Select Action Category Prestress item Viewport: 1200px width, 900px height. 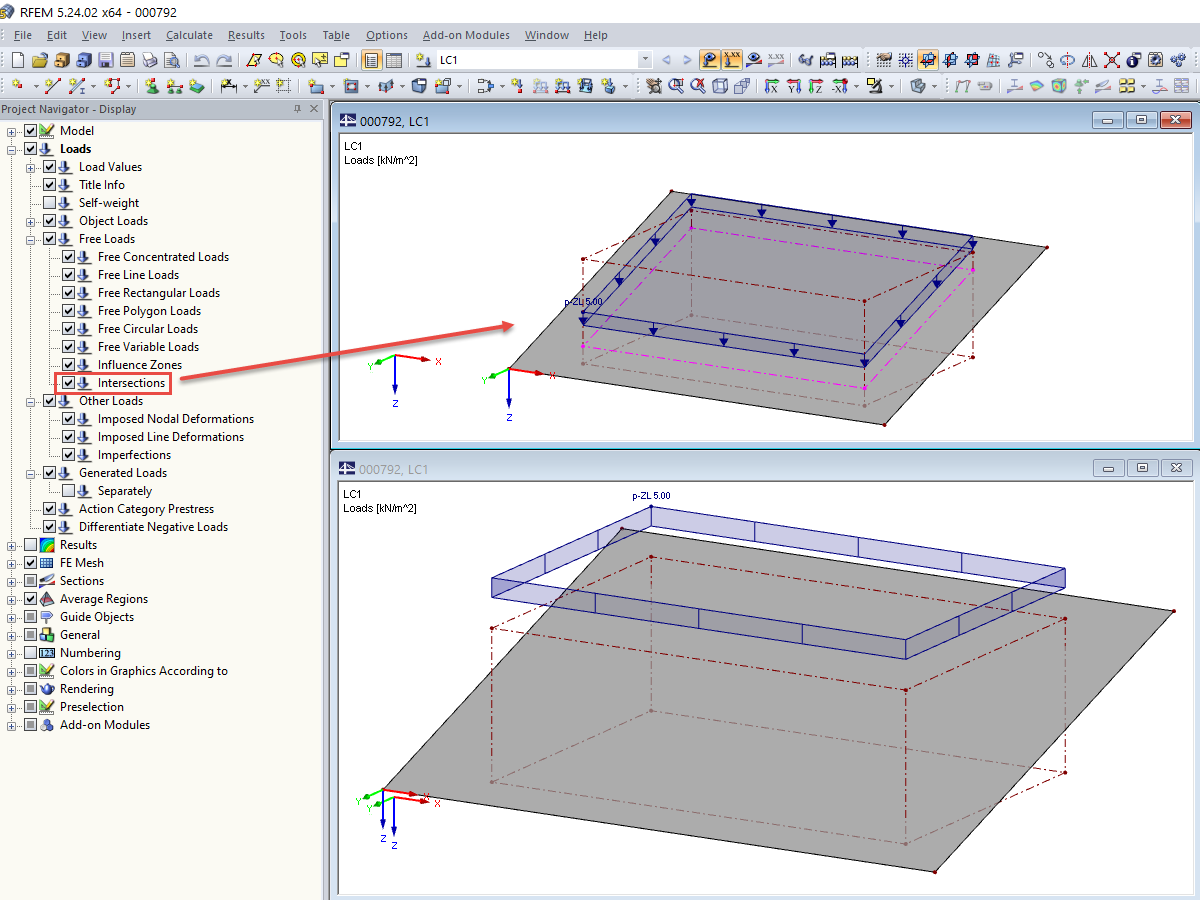pos(146,509)
